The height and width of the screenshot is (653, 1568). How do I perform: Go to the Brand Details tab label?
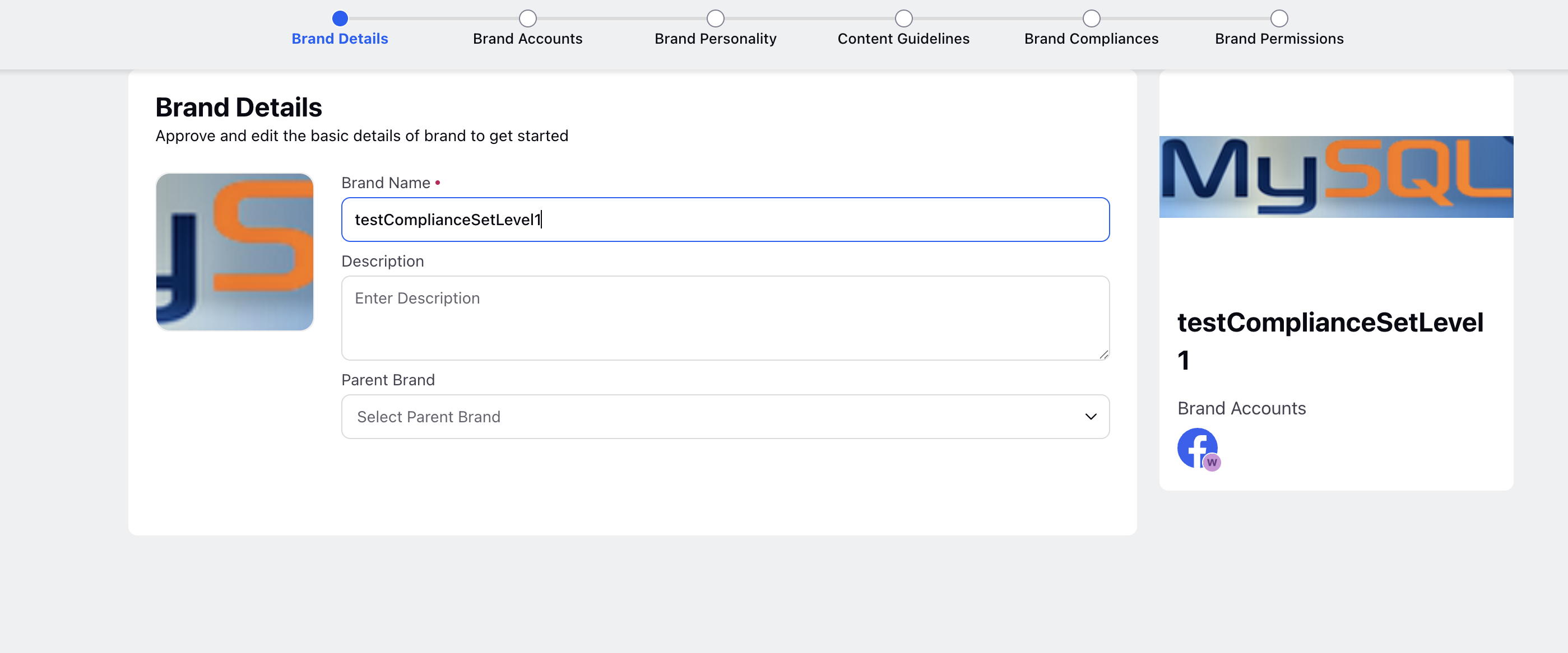click(340, 39)
